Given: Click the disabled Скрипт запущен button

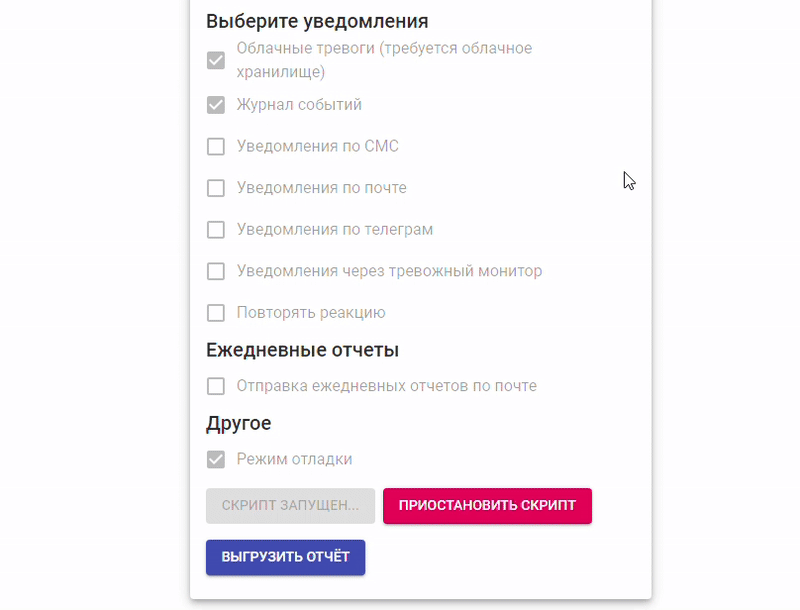Looking at the screenshot, I should point(290,505).
